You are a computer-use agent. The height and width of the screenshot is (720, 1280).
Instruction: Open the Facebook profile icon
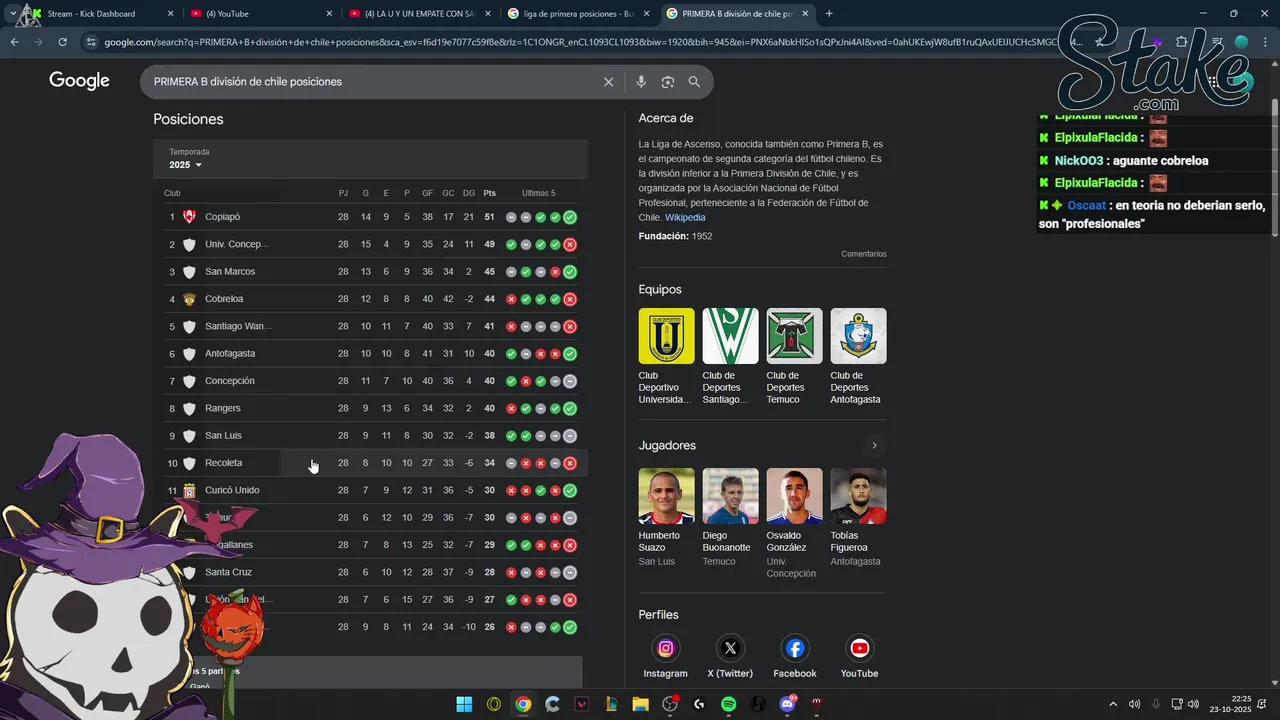[795, 648]
